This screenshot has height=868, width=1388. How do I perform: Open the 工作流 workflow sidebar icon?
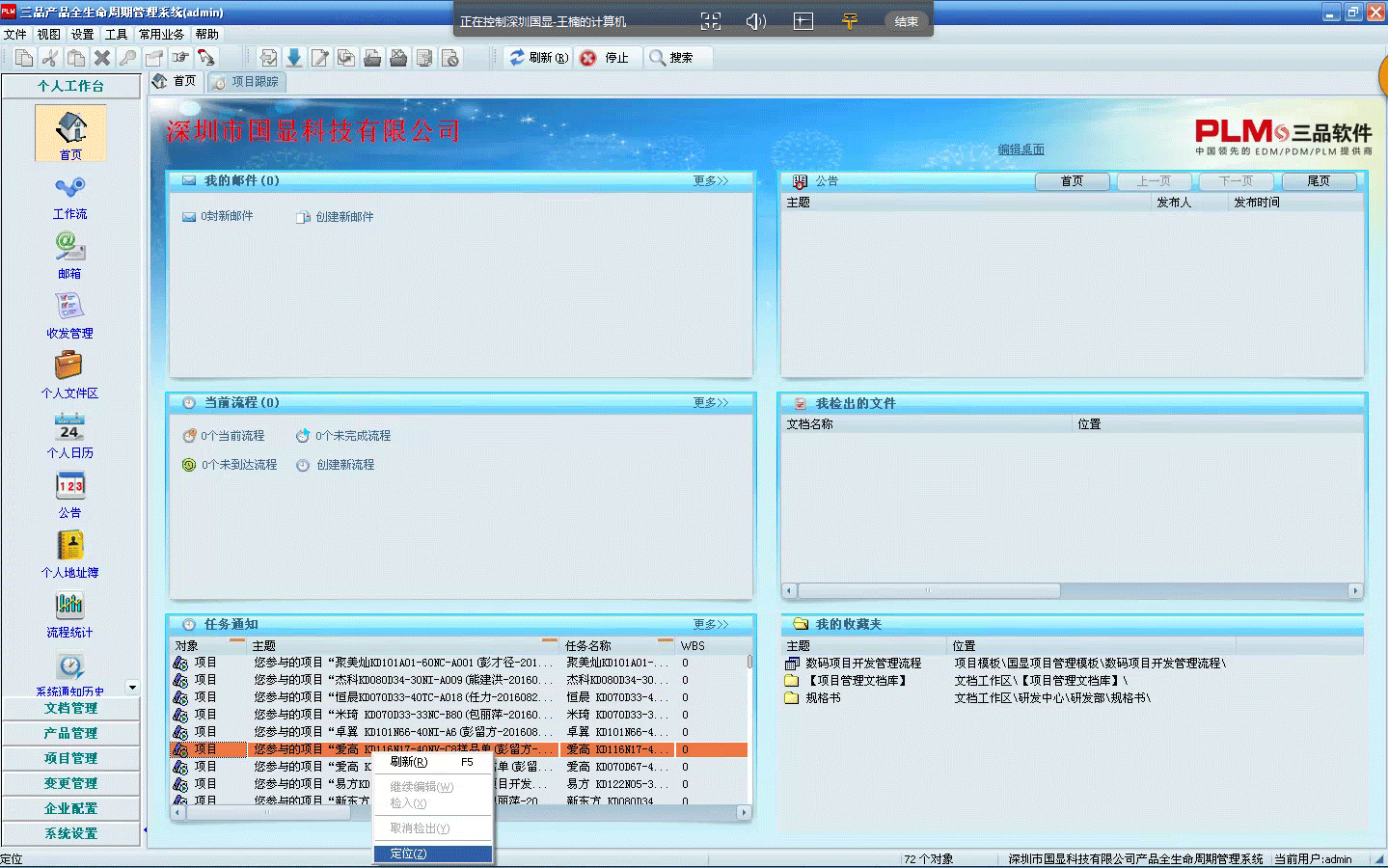[x=69, y=189]
